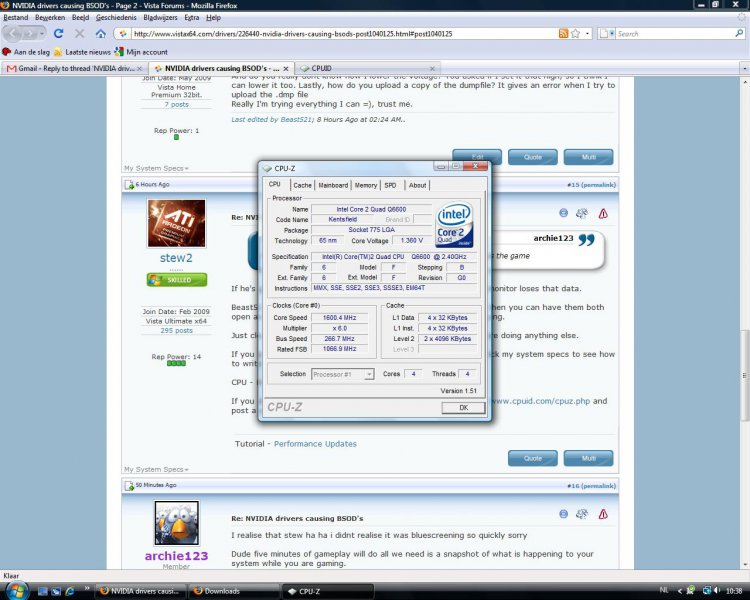Open stew2's 295 posts link
The image size is (750, 600).
(176, 331)
